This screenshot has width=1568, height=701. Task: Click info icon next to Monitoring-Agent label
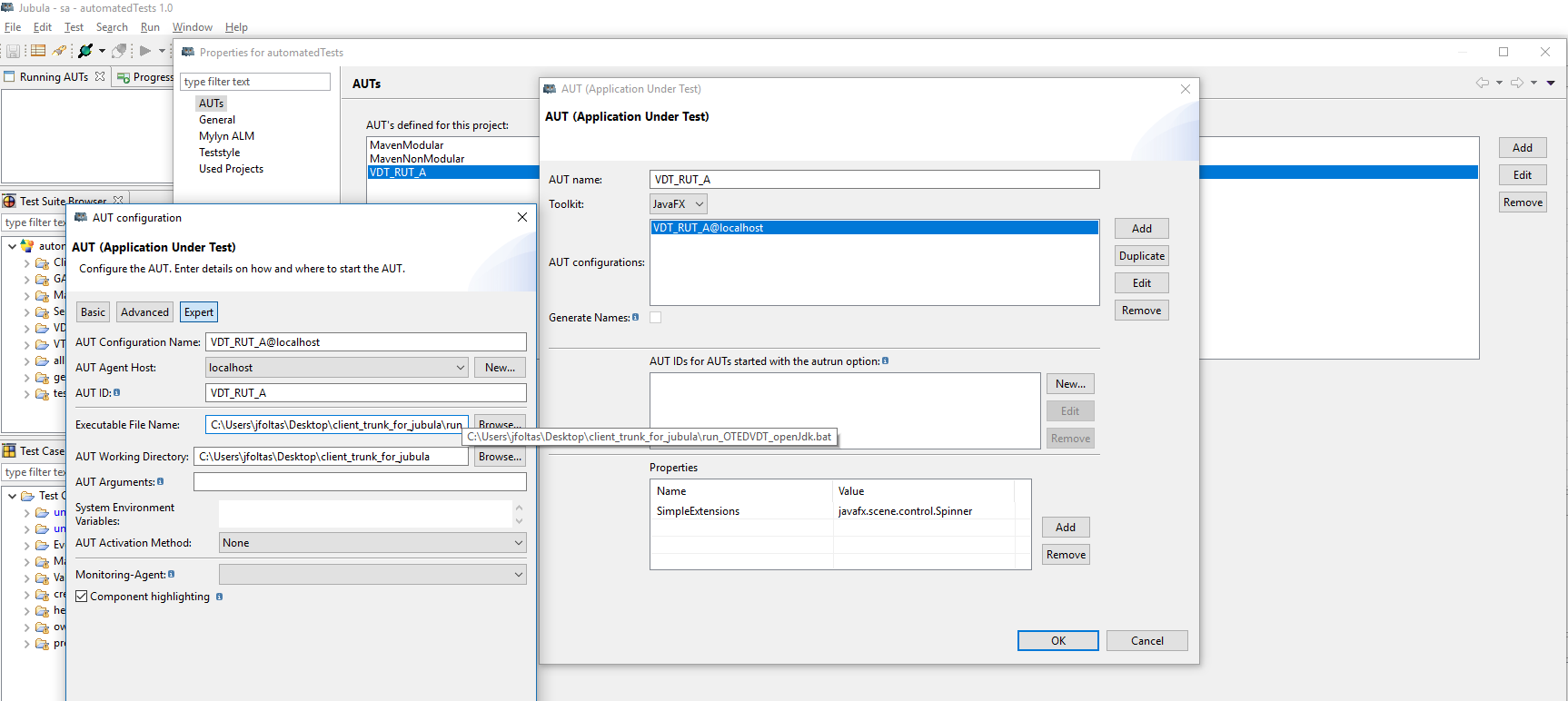pos(171,574)
